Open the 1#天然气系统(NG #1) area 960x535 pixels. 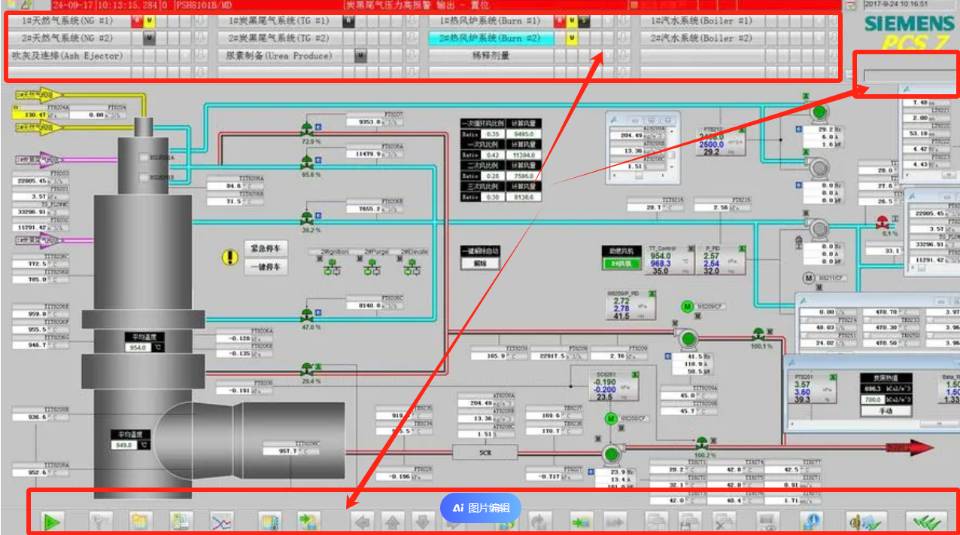coord(69,21)
